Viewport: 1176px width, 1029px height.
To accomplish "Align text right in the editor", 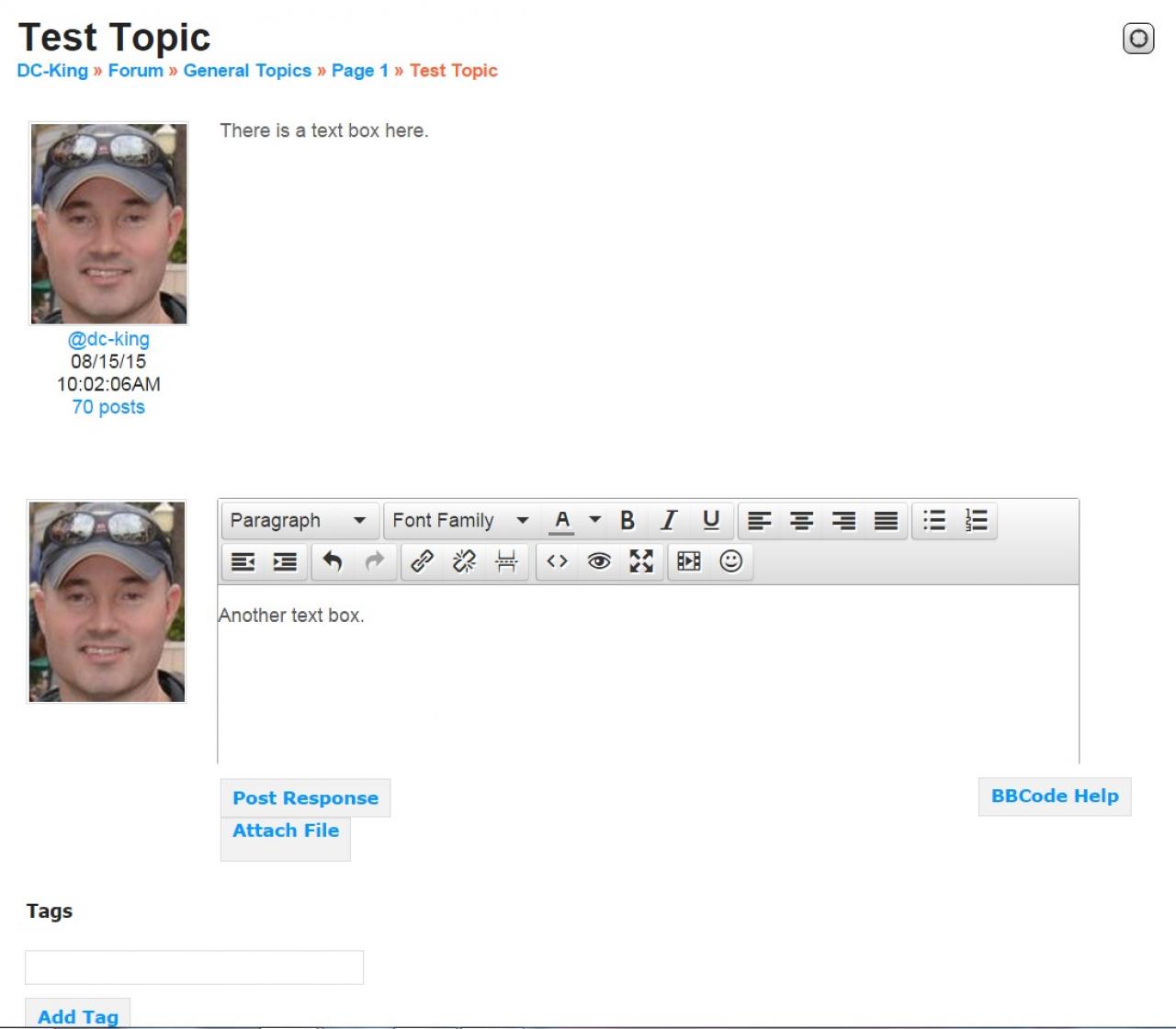I will 844,521.
